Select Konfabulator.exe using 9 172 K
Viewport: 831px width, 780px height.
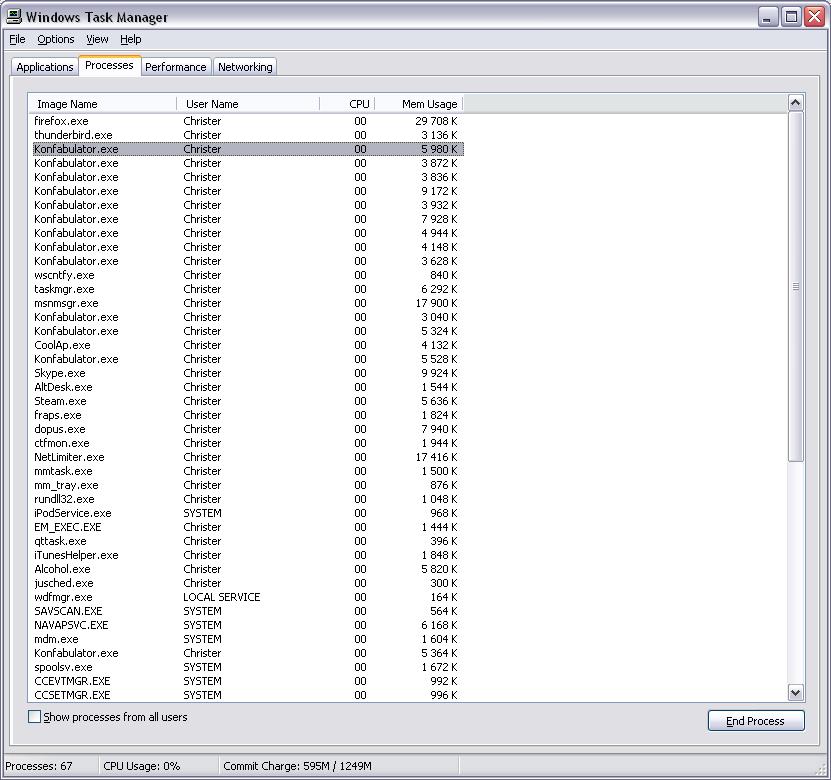(x=248, y=191)
